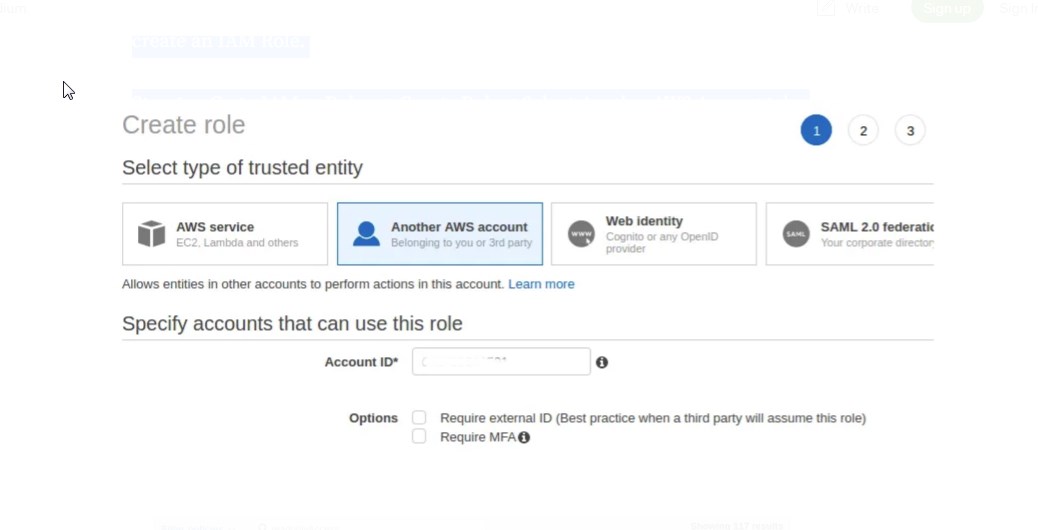Open the Account ID info tooltip icon
The width and height of the screenshot is (1038, 530).
pos(602,362)
